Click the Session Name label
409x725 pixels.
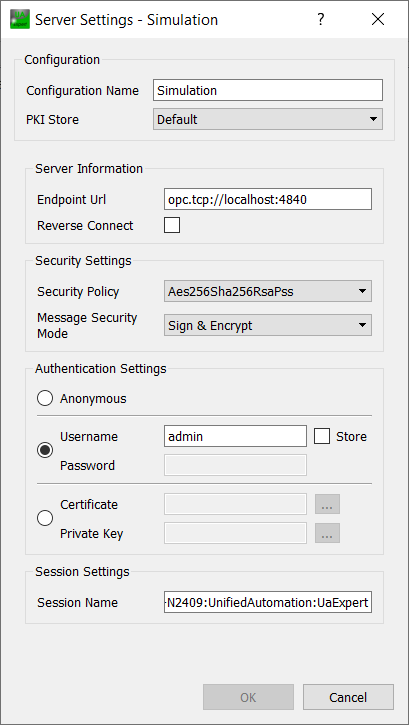(77, 602)
